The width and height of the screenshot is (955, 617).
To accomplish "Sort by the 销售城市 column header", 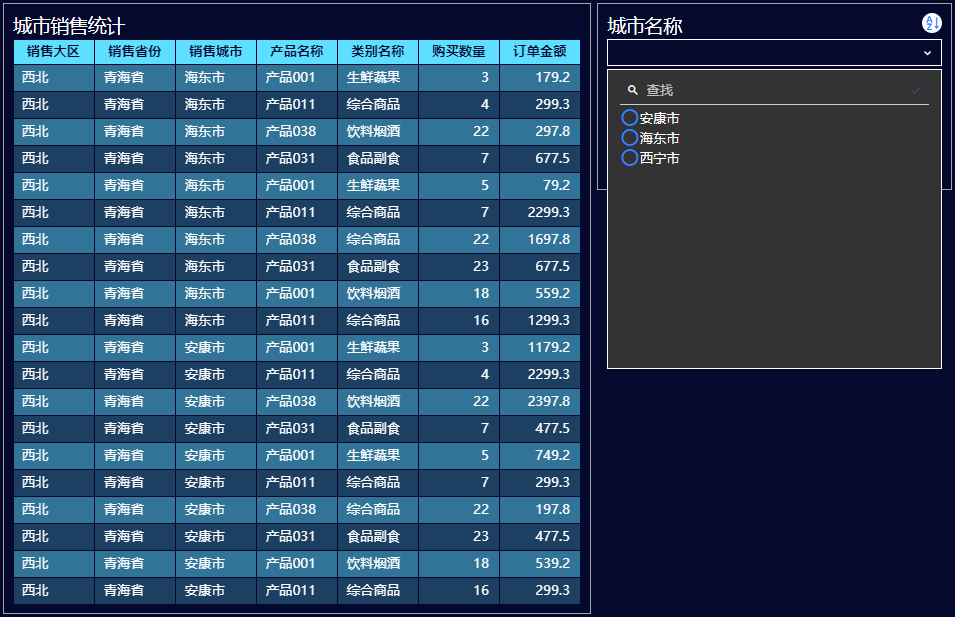I will tap(216, 51).
